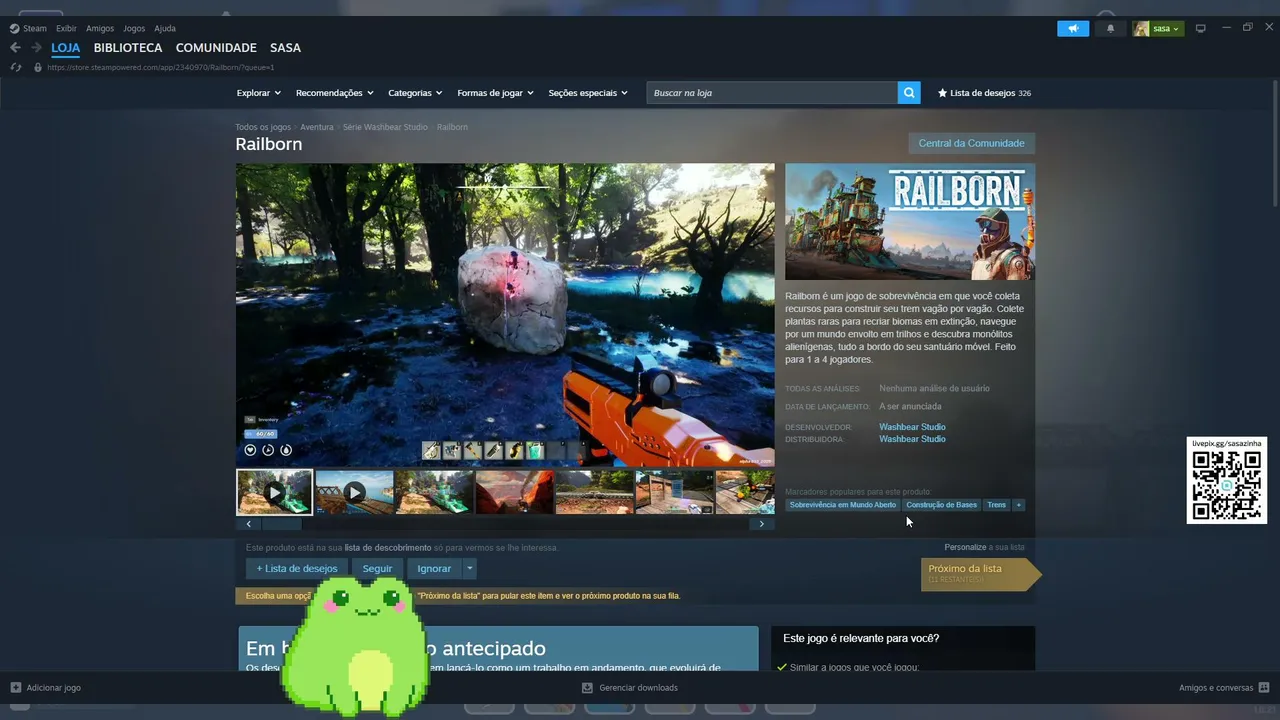The width and height of the screenshot is (1280, 720).
Task: Switch to the BIBLIOTECA tab
Action: point(128,48)
